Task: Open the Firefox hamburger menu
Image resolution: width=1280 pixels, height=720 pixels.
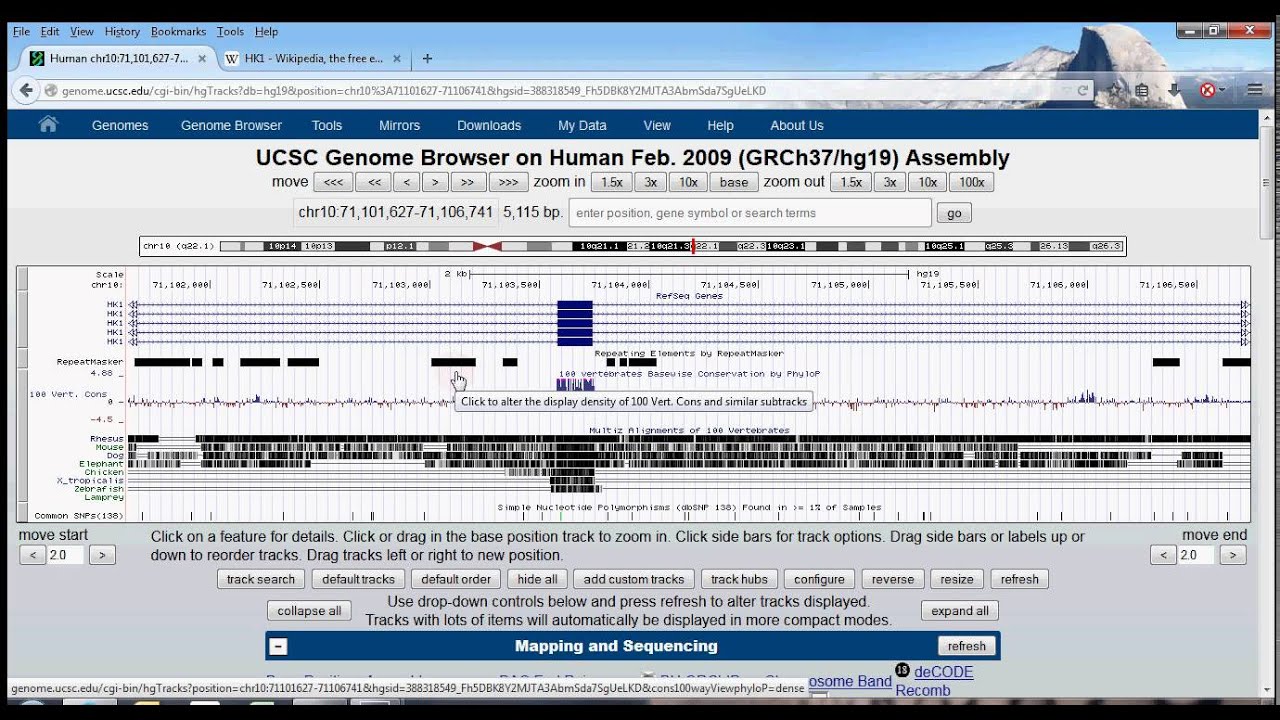Action: click(x=1255, y=90)
